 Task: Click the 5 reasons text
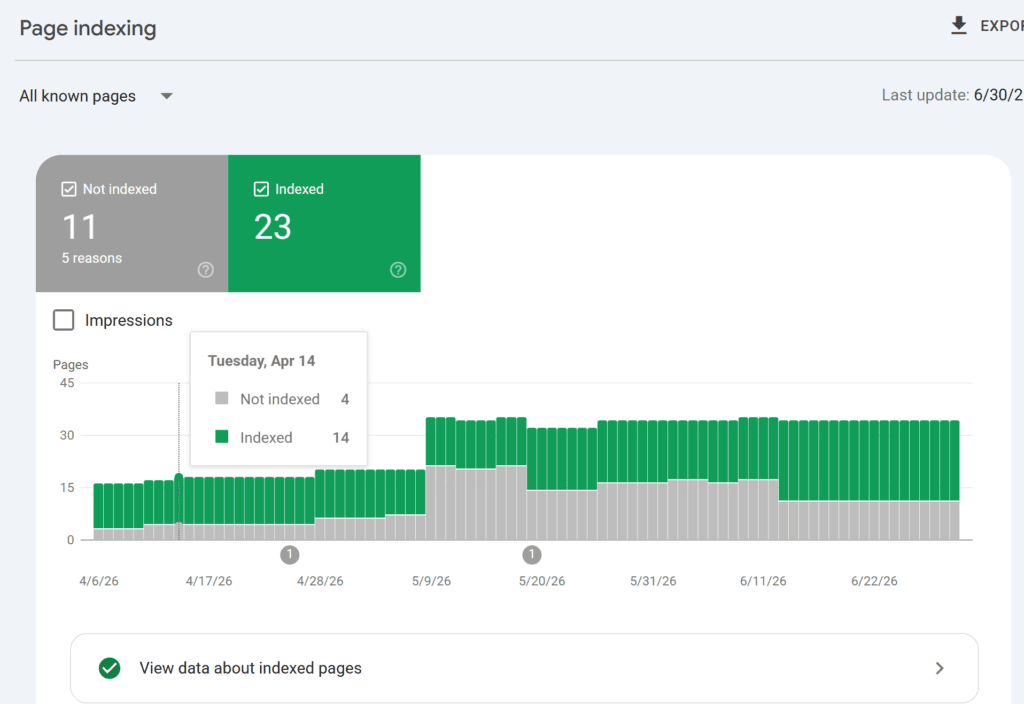coord(92,258)
